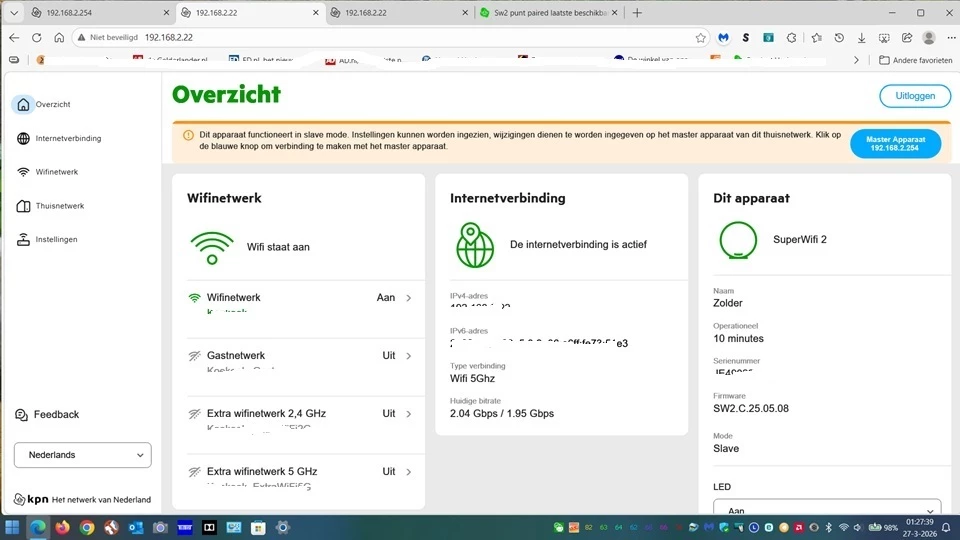Expand Extra wifinetwerk 5 GHz chevron
Screen dimensions: 960x540
[408, 472]
